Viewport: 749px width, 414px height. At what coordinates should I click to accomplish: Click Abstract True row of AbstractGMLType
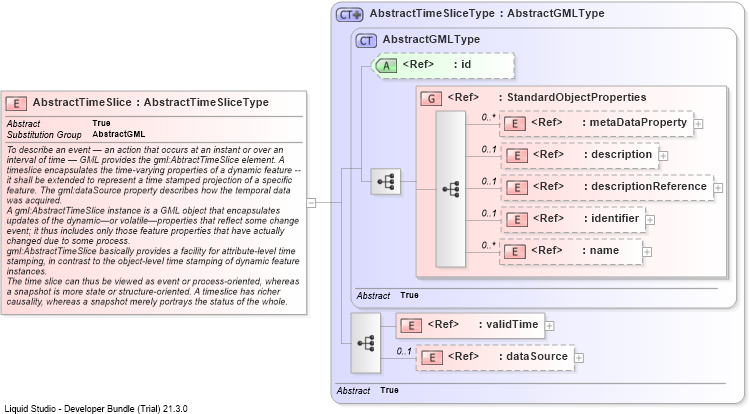point(387,296)
